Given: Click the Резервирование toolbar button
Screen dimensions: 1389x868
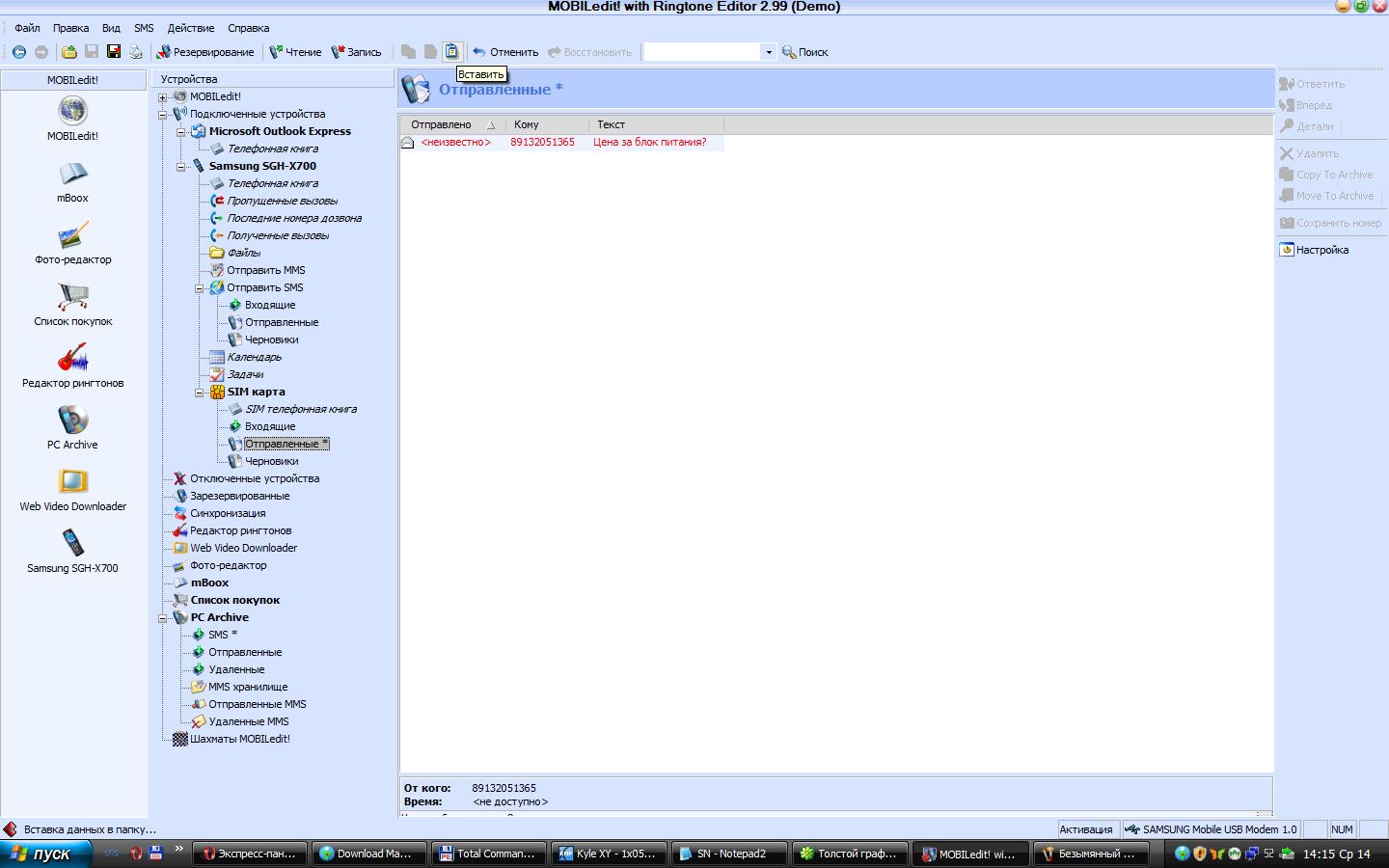Looking at the screenshot, I should (205, 52).
